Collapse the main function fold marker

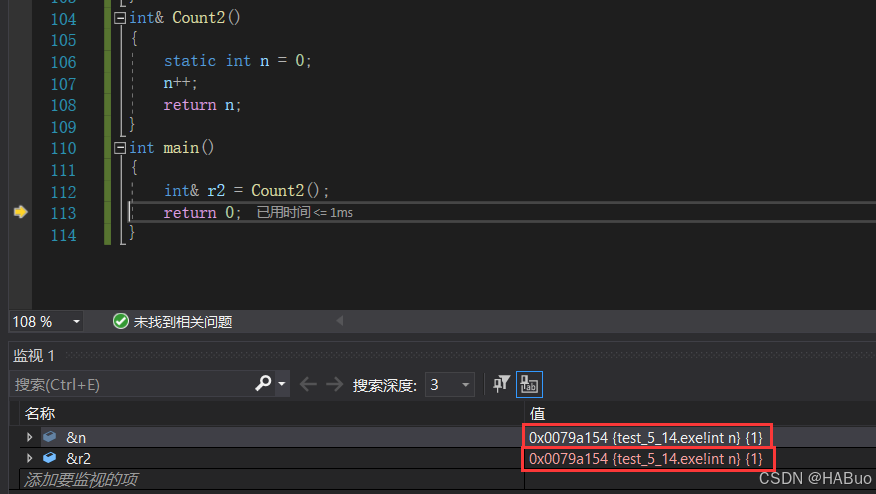tap(120, 148)
